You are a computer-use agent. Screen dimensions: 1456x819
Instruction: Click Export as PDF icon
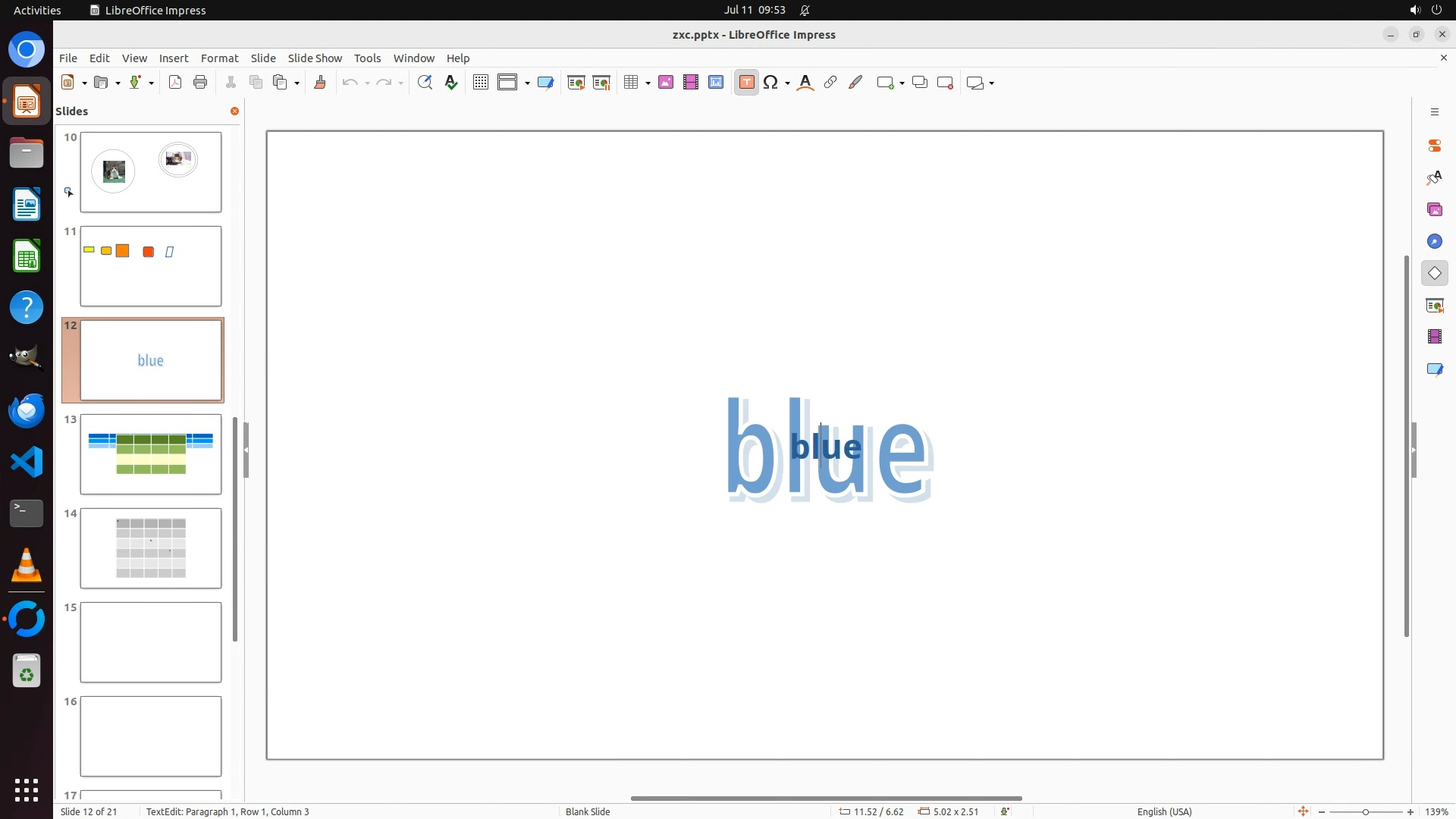175,83
